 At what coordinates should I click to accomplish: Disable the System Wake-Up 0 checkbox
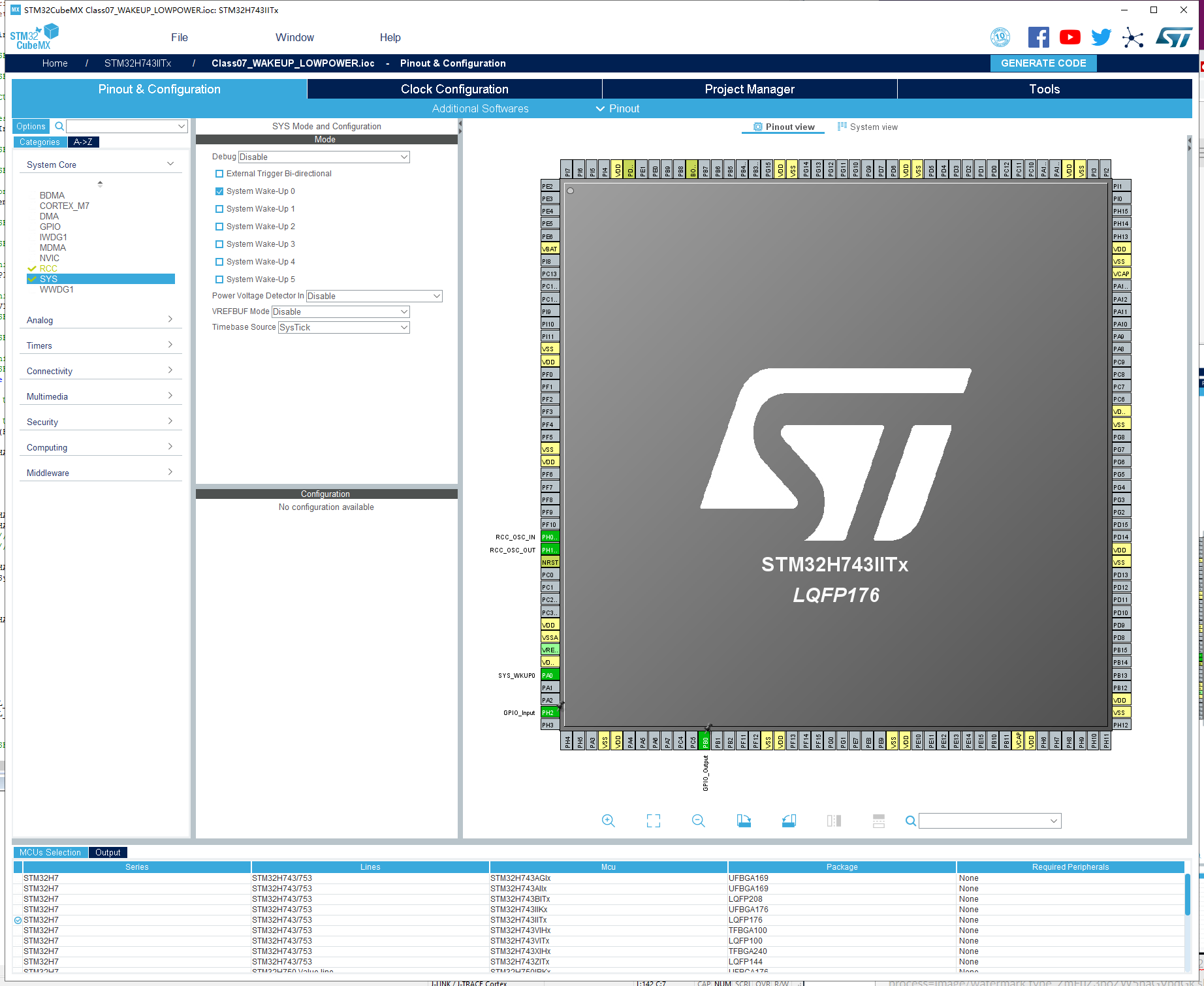[219, 191]
